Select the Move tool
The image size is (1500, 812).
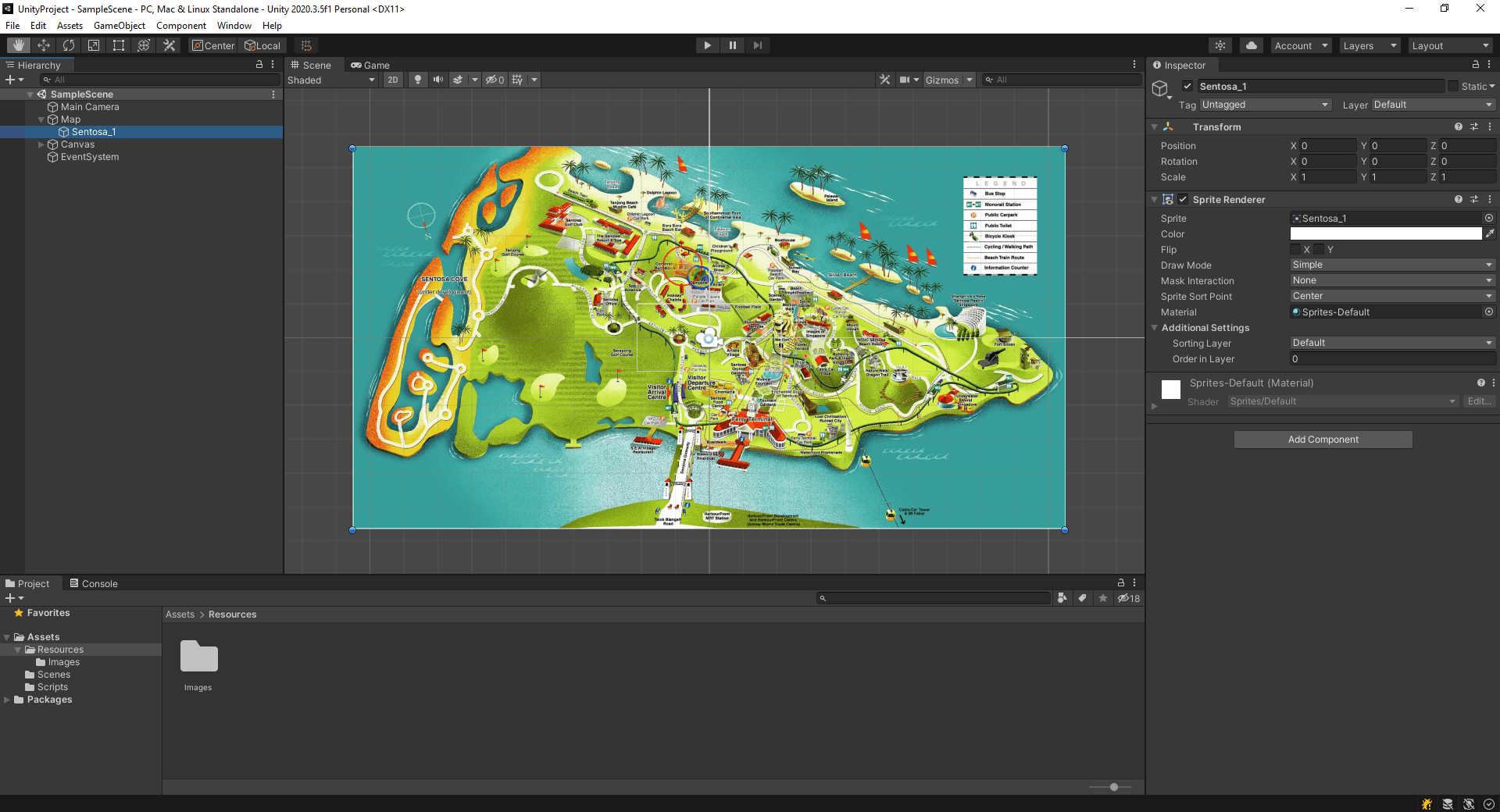pos(44,45)
